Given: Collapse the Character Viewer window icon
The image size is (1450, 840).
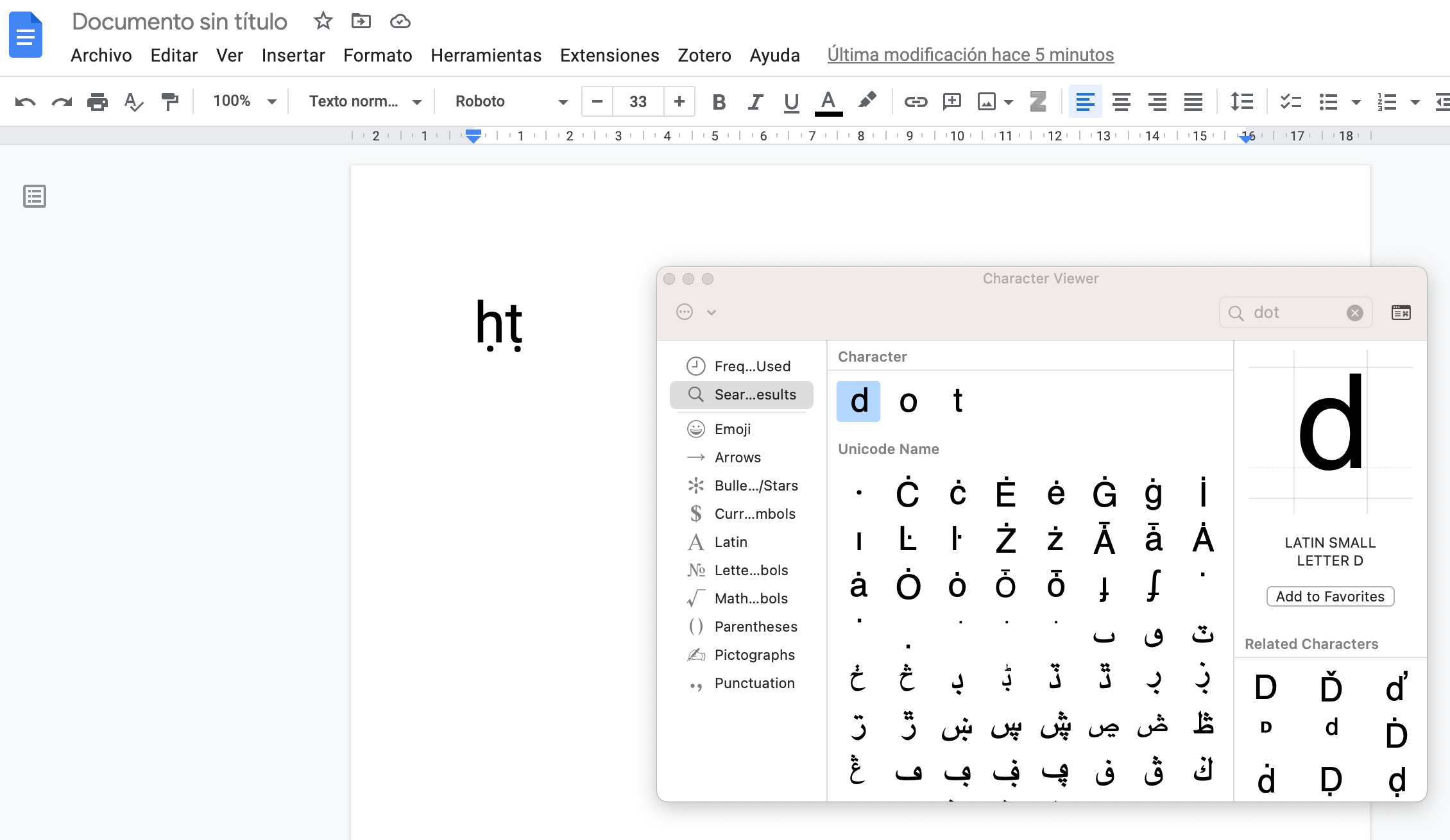Looking at the screenshot, I should click(x=1401, y=312).
